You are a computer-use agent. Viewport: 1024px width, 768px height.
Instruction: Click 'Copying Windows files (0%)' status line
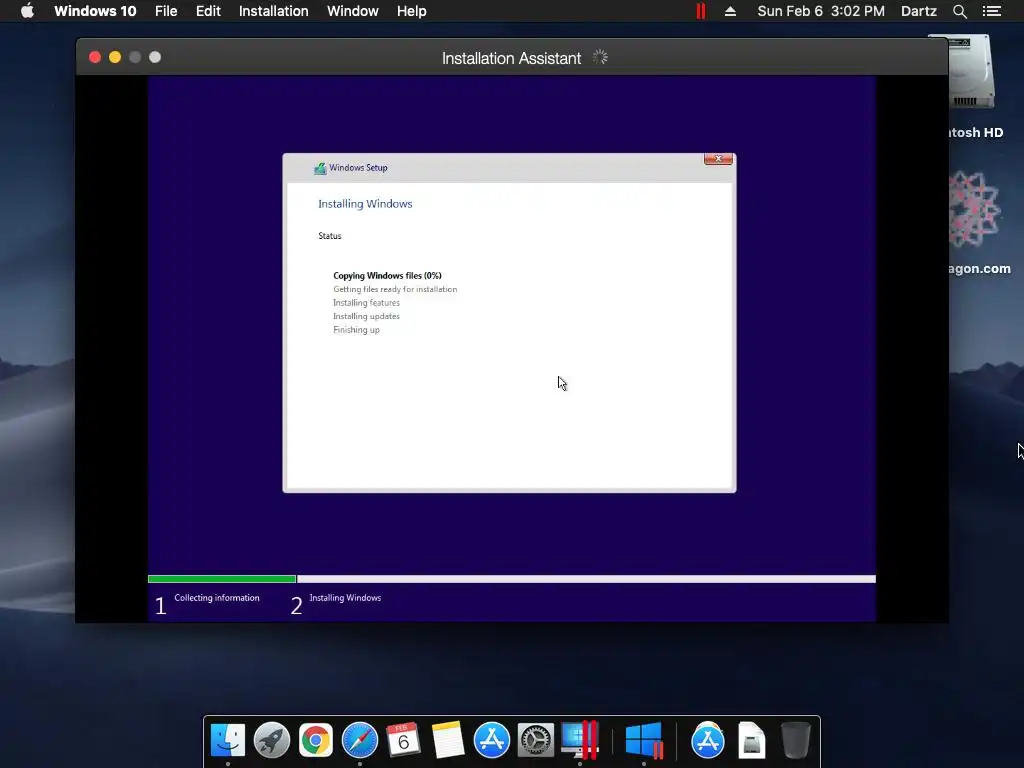(387, 276)
